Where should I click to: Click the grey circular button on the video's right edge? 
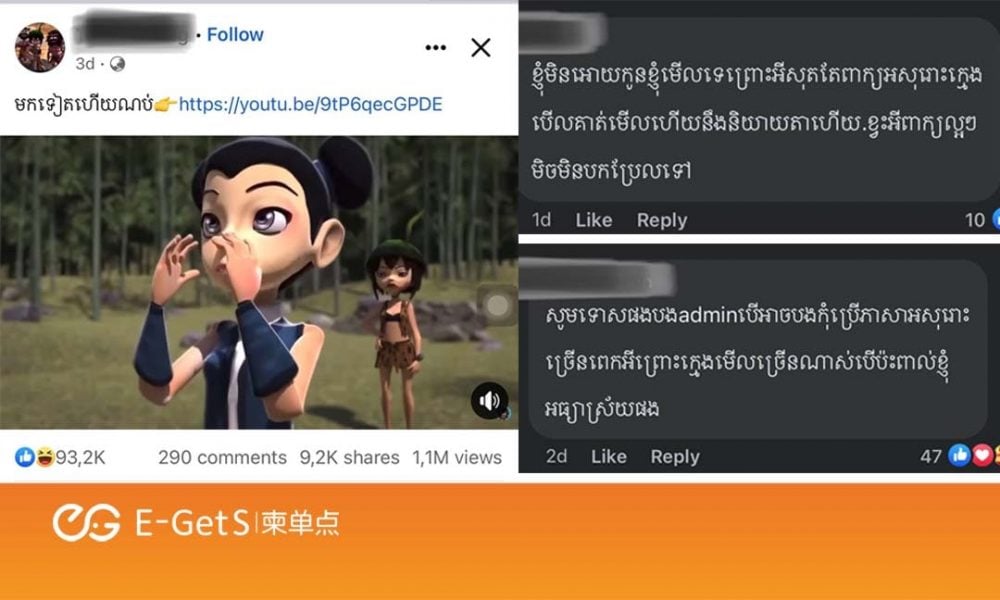(x=497, y=305)
